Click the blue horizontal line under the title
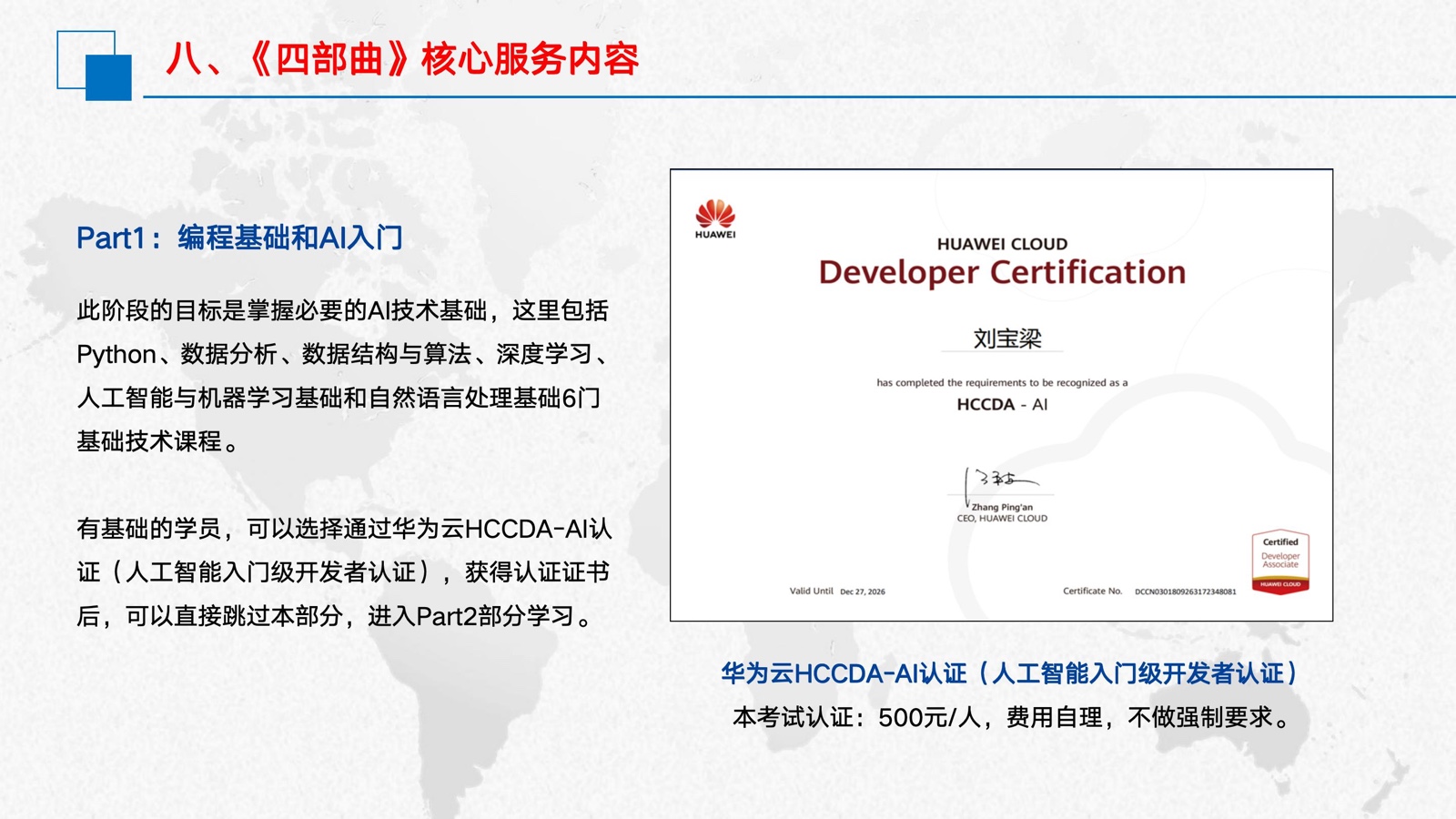The width and height of the screenshot is (1456, 819). tap(799, 96)
